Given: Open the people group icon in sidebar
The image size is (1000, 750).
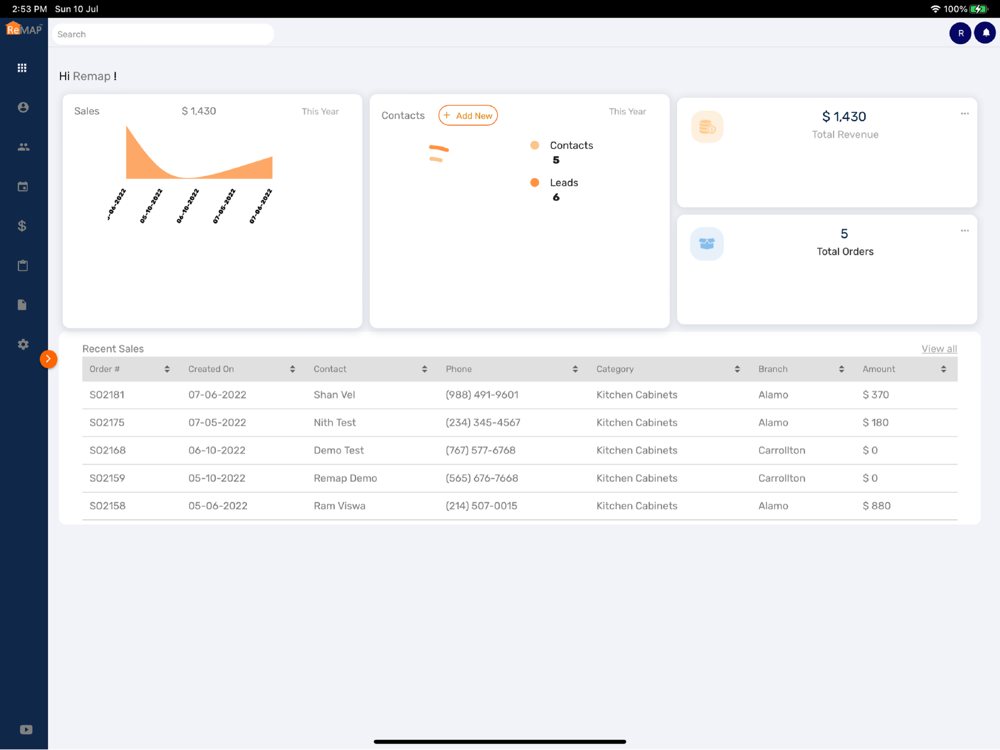Looking at the screenshot, I should [x=23, y=147].
